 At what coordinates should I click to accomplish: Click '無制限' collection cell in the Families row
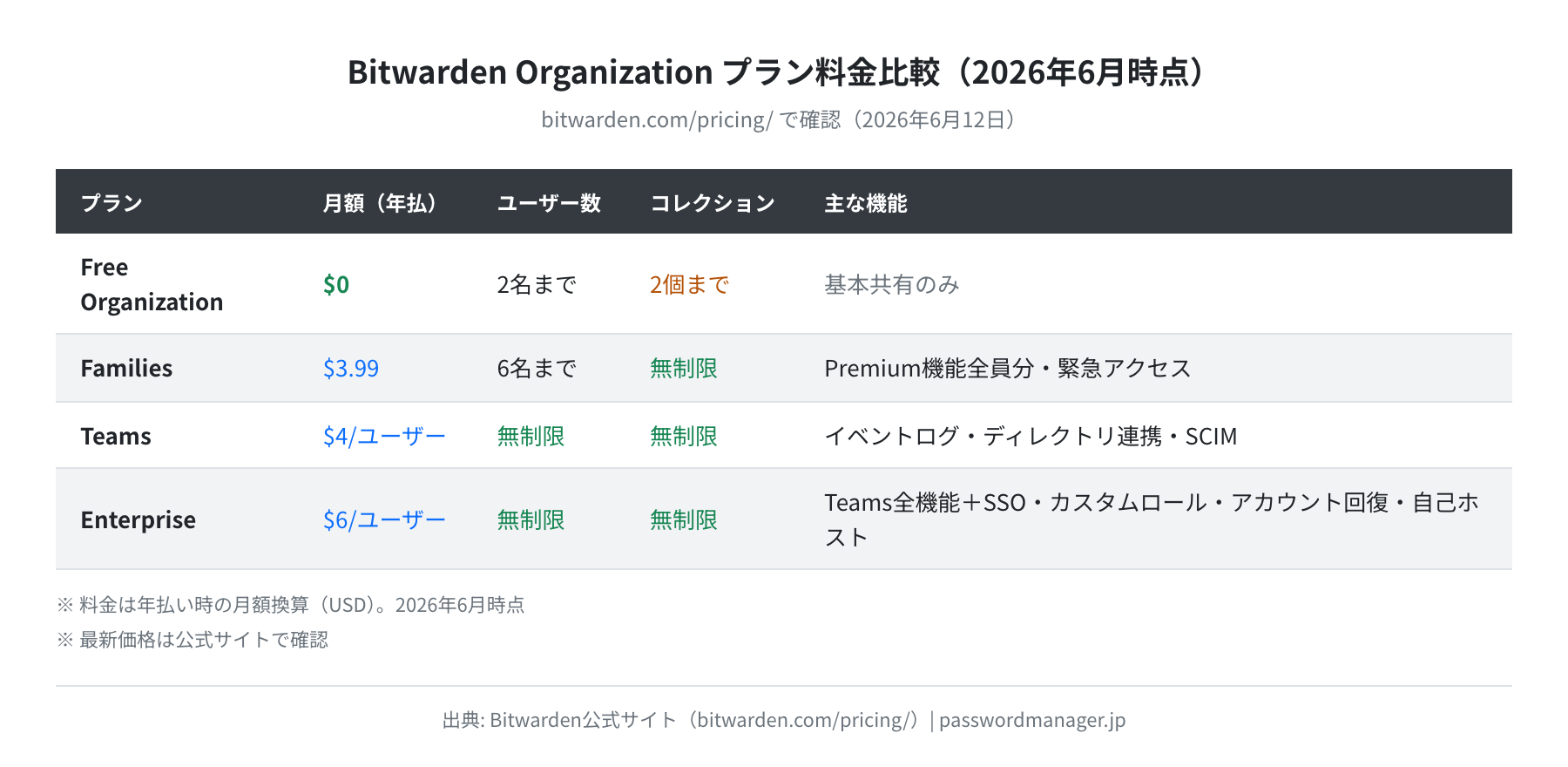(x=684, y=368)
